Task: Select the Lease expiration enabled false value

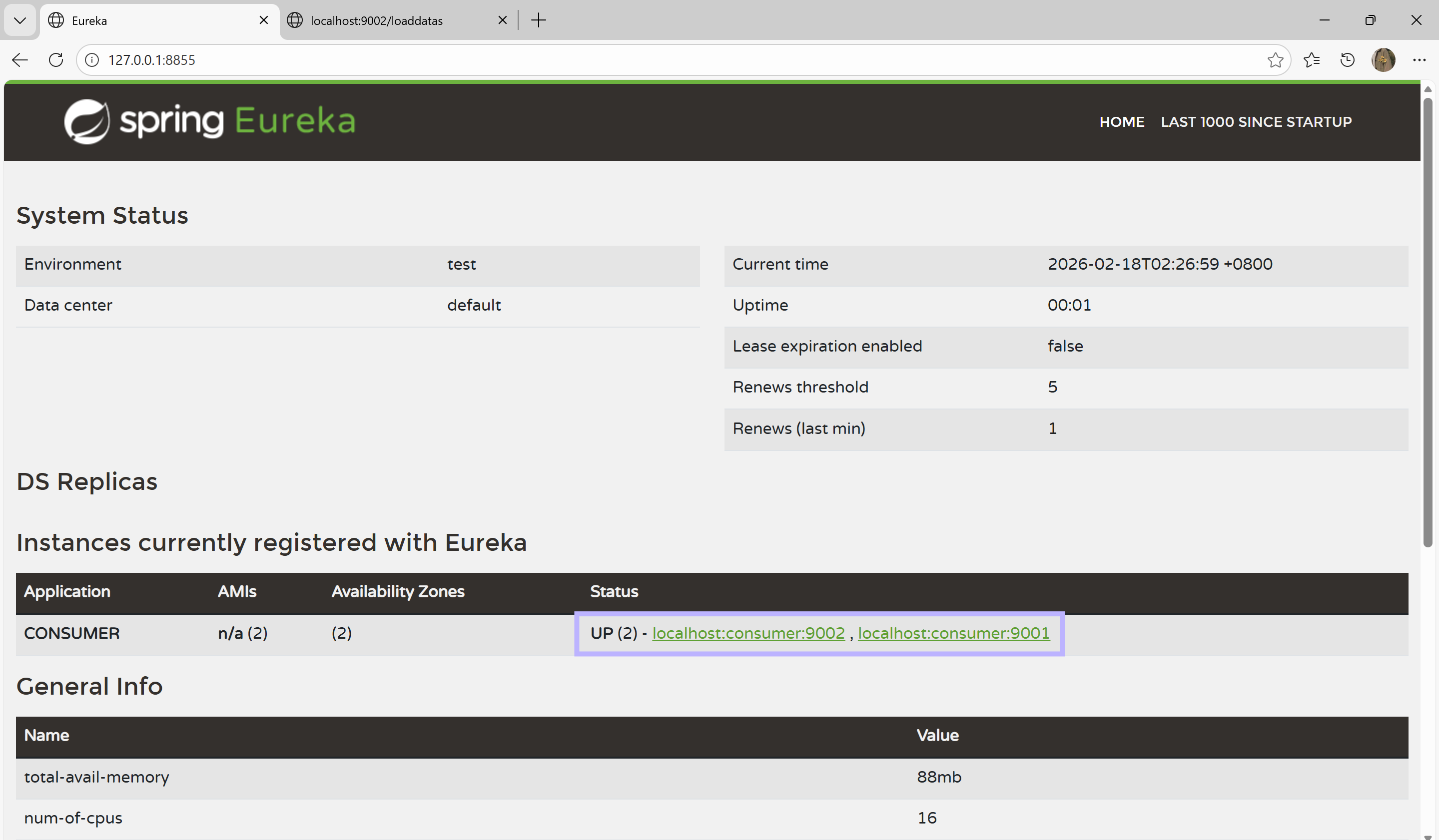Action: (1065, 346)
